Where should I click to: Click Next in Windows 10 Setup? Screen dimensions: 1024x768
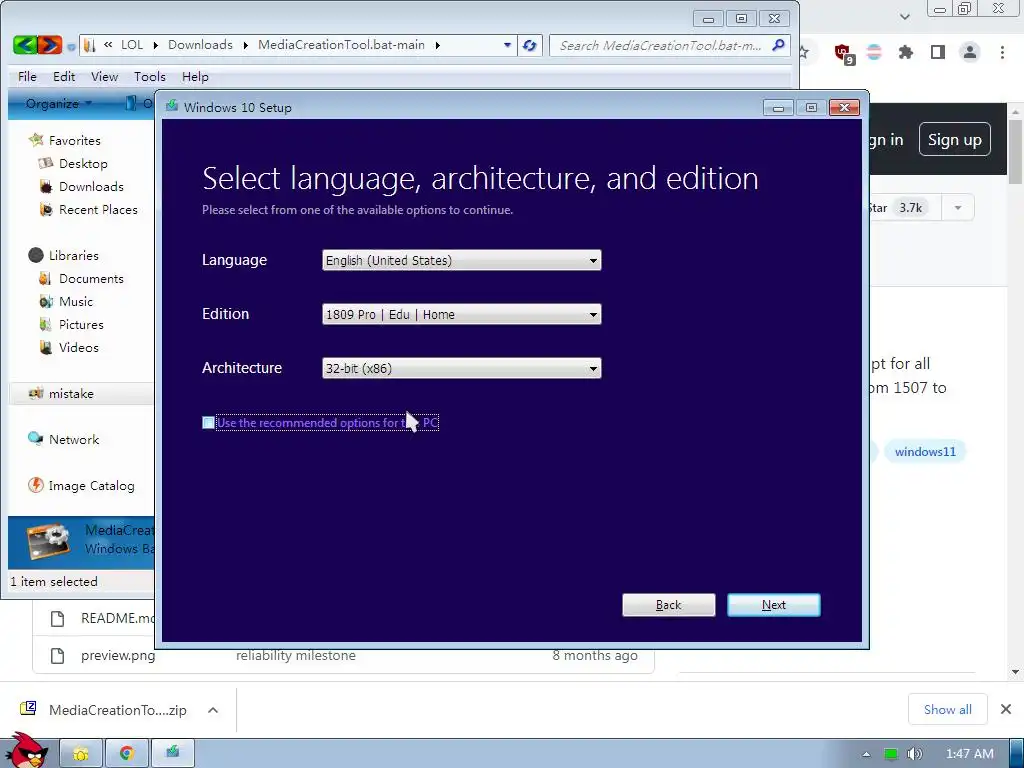774,605
